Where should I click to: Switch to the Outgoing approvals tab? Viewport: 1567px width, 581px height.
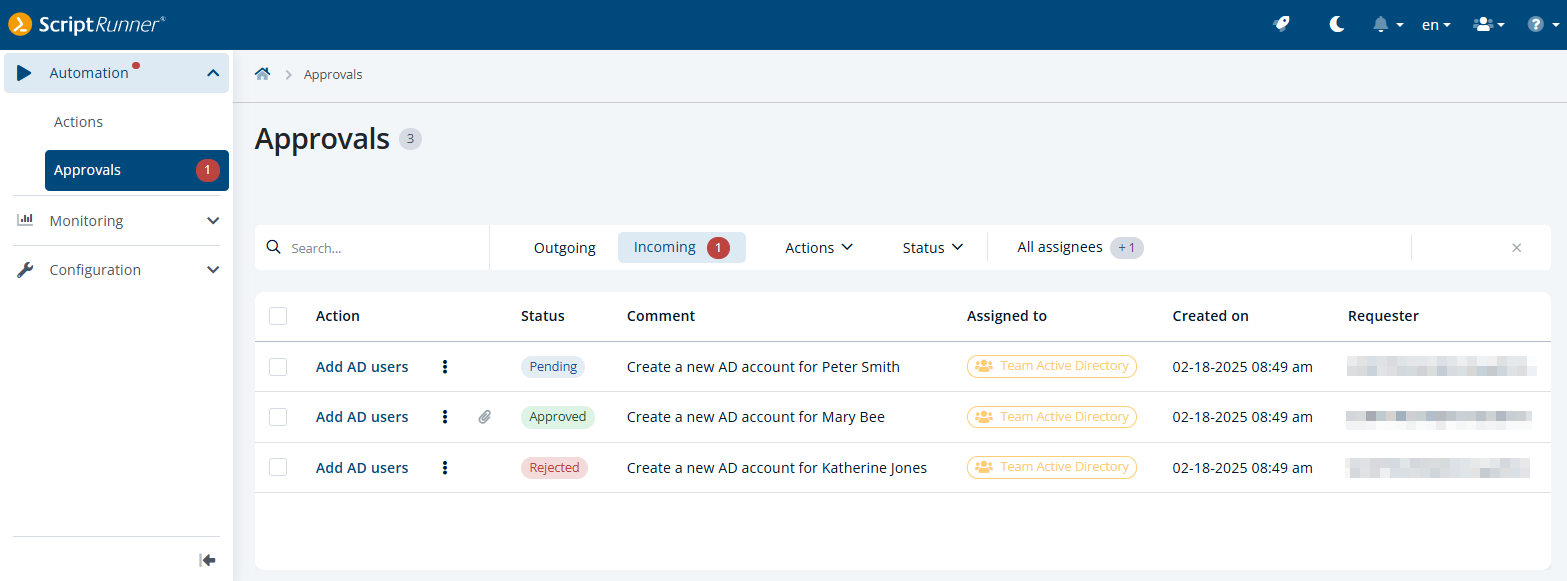564,248
